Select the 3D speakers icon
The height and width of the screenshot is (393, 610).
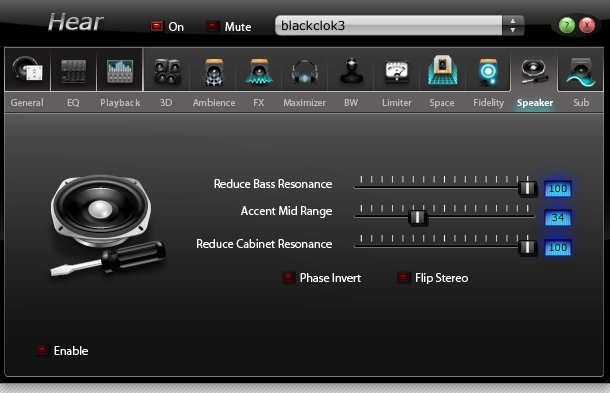(167, 71)
